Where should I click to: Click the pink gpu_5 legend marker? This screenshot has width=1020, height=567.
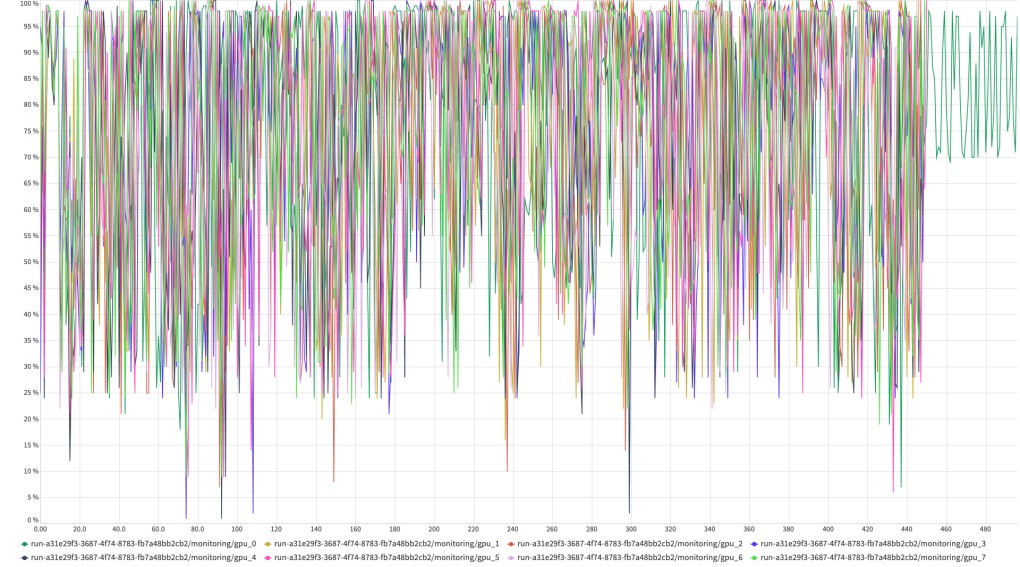click(x=268, y=557)
